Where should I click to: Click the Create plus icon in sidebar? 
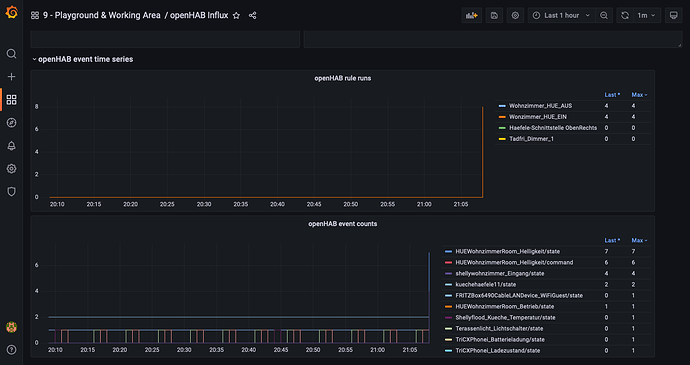[x=11, y=77]
